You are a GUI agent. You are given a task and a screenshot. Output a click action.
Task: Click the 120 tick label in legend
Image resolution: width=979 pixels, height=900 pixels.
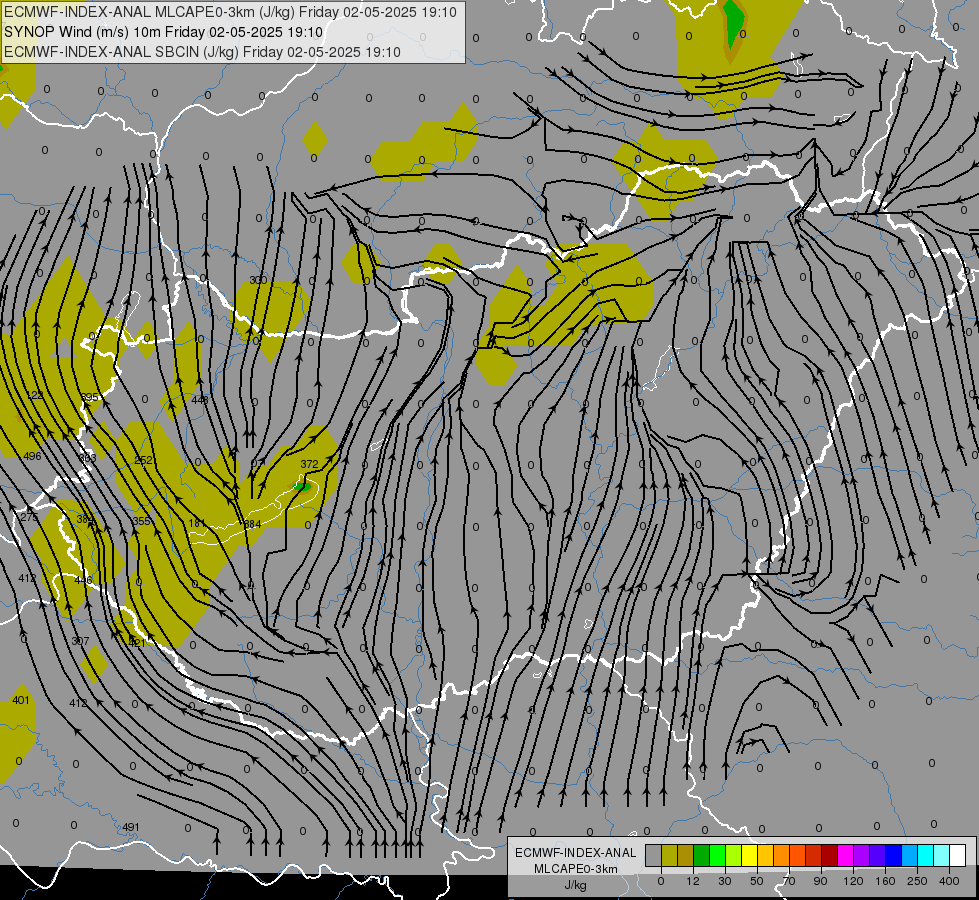(x=853, y=881)
